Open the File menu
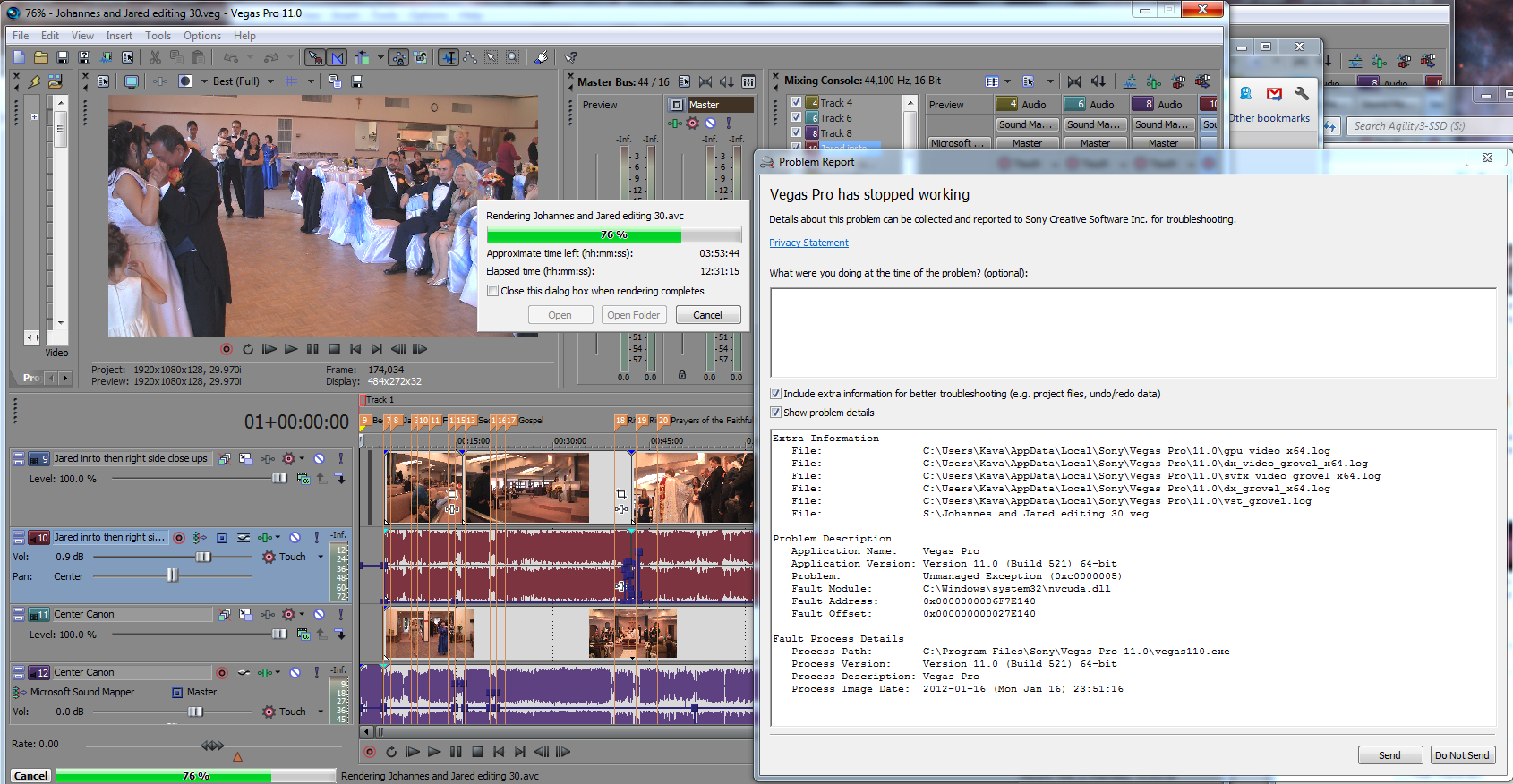 [21, 36]
